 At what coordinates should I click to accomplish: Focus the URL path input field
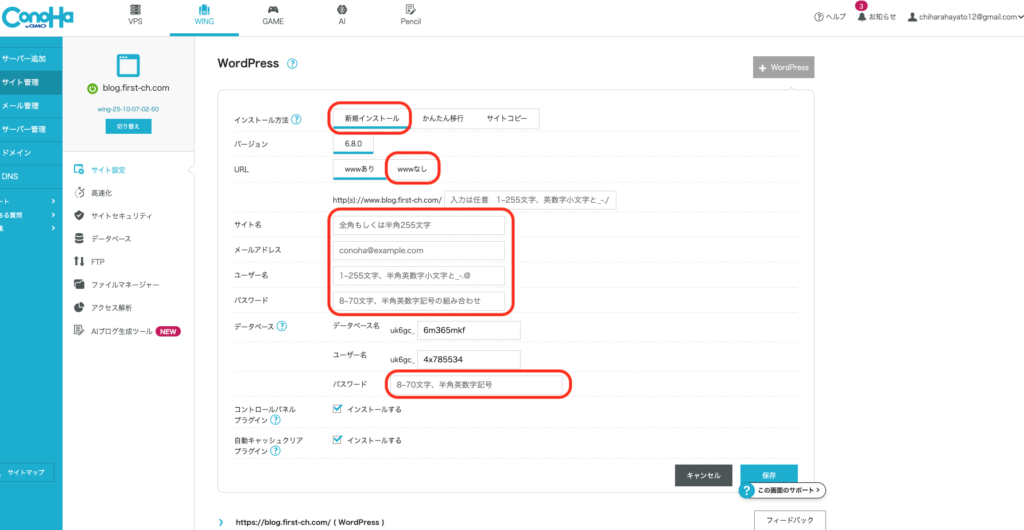(x=530, y=200)
